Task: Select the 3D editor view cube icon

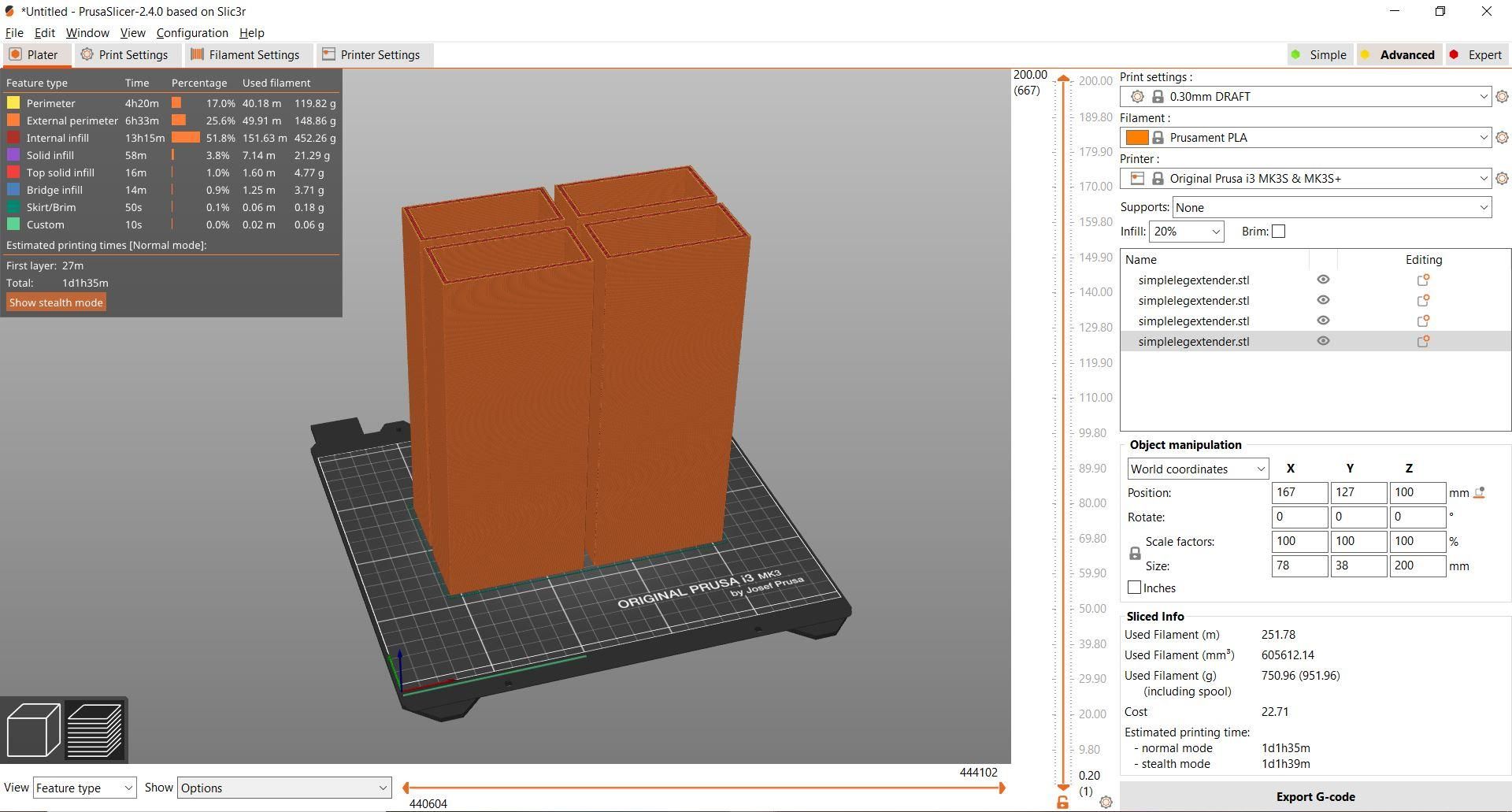Action: 33,729
